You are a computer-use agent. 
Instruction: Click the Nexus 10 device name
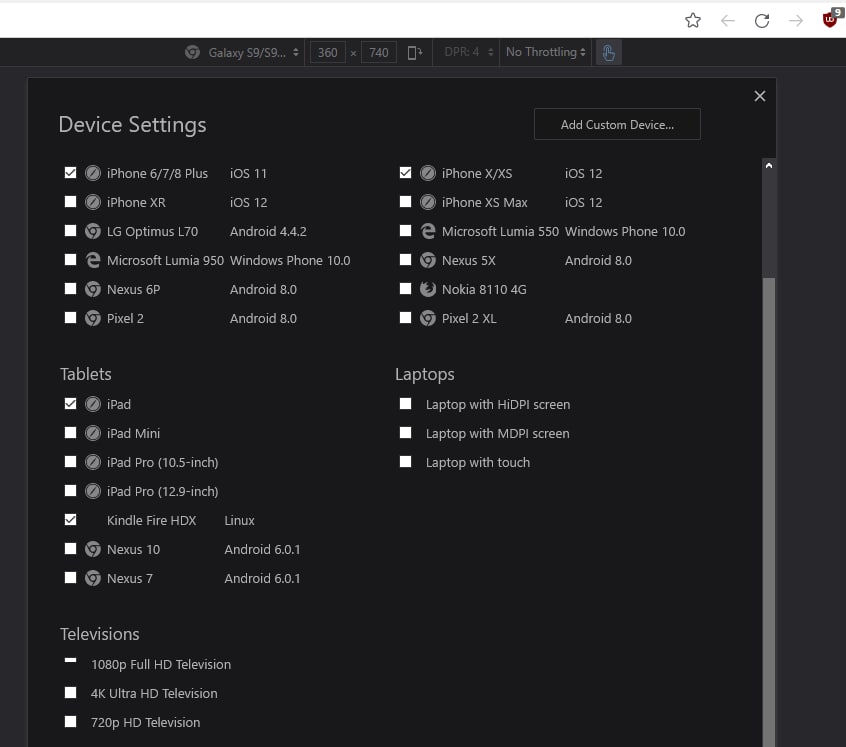[133, 550]
